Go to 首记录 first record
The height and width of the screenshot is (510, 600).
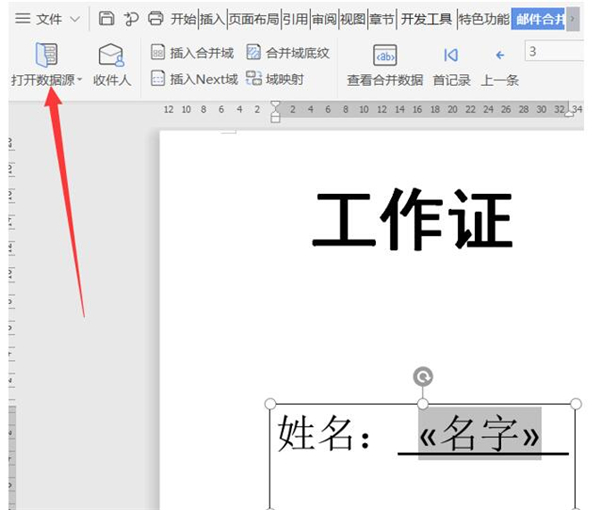(x=451, y=55)
